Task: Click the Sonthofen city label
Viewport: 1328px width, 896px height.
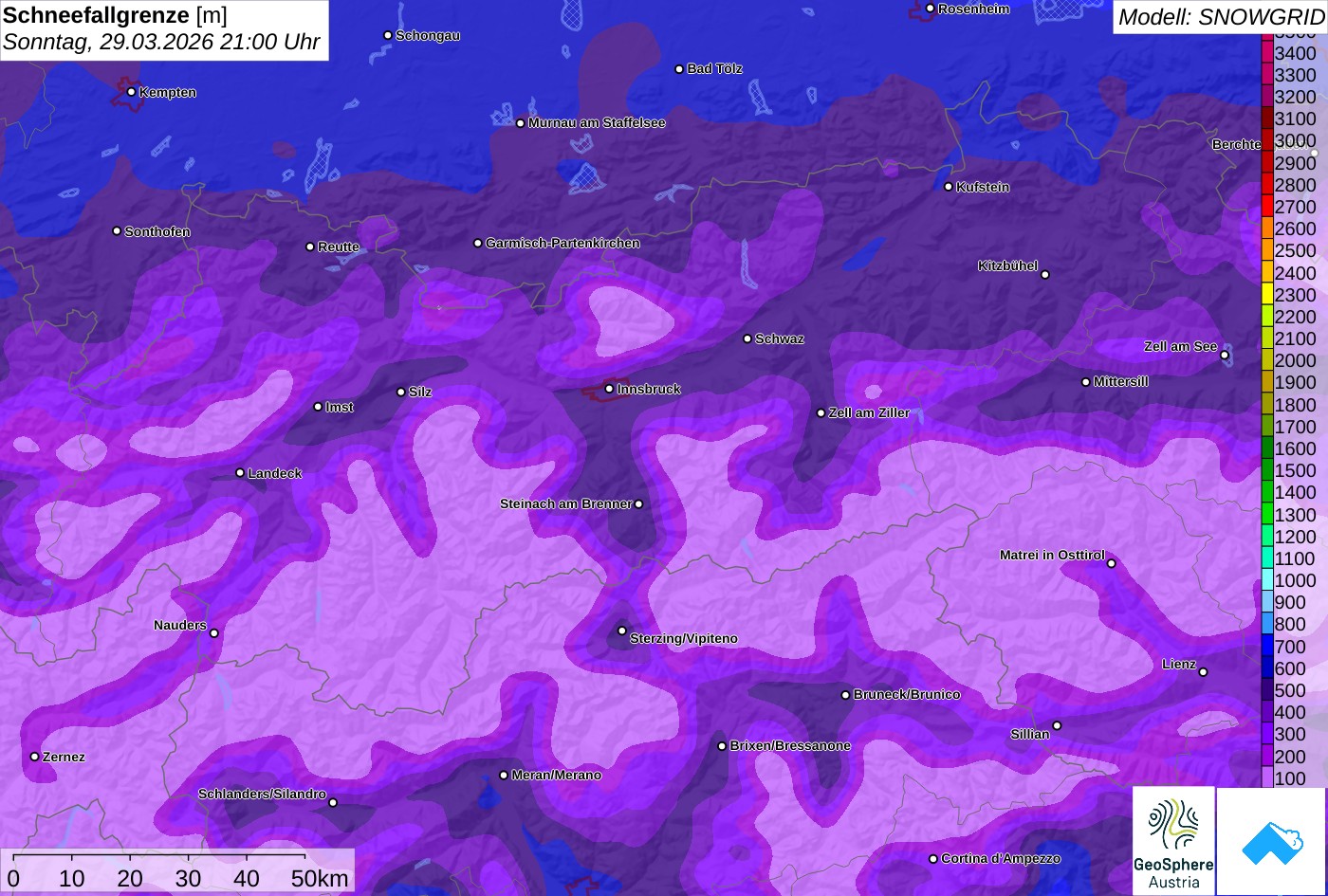Action: [x=157, y=231]
